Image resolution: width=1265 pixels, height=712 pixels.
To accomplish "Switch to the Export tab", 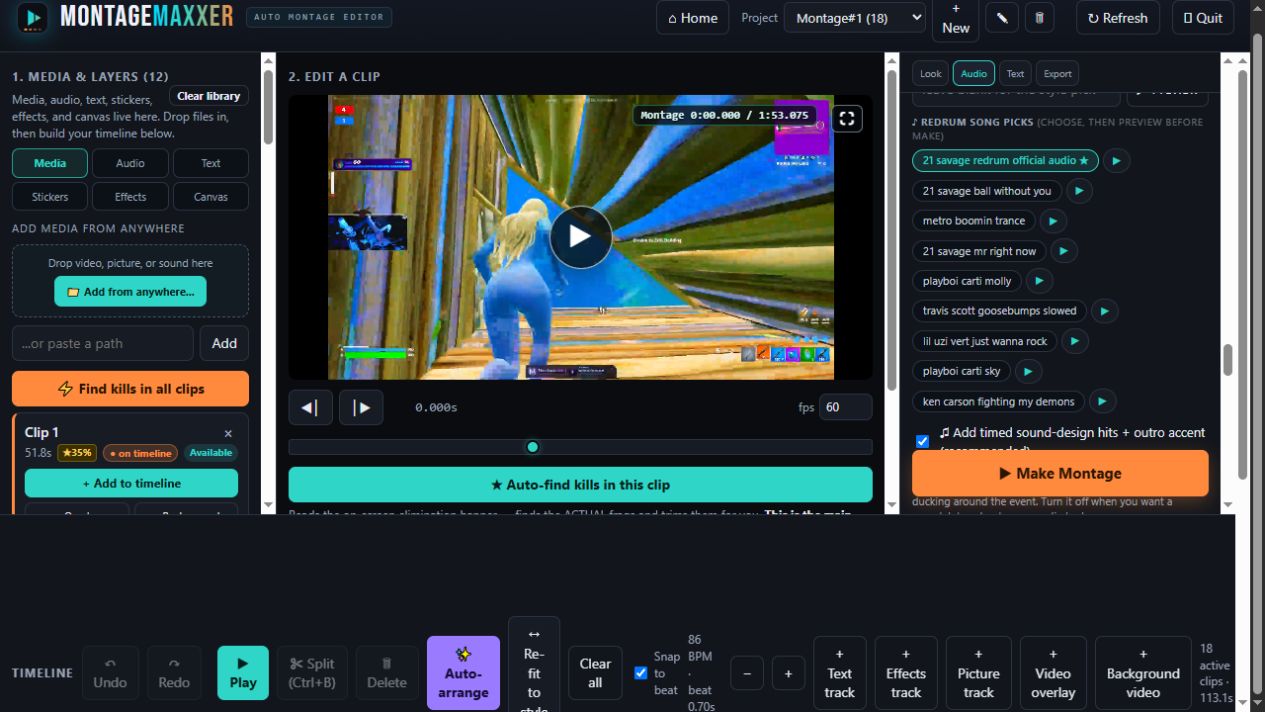I will tap(1058, 73).
